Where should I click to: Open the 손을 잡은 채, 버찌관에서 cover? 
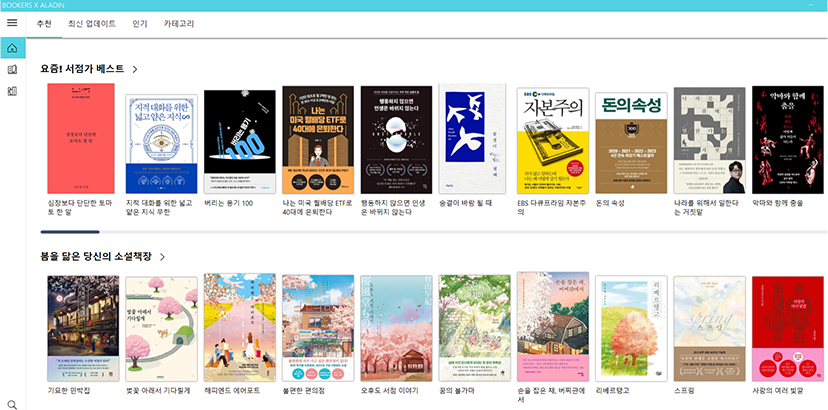click(553, 327)
